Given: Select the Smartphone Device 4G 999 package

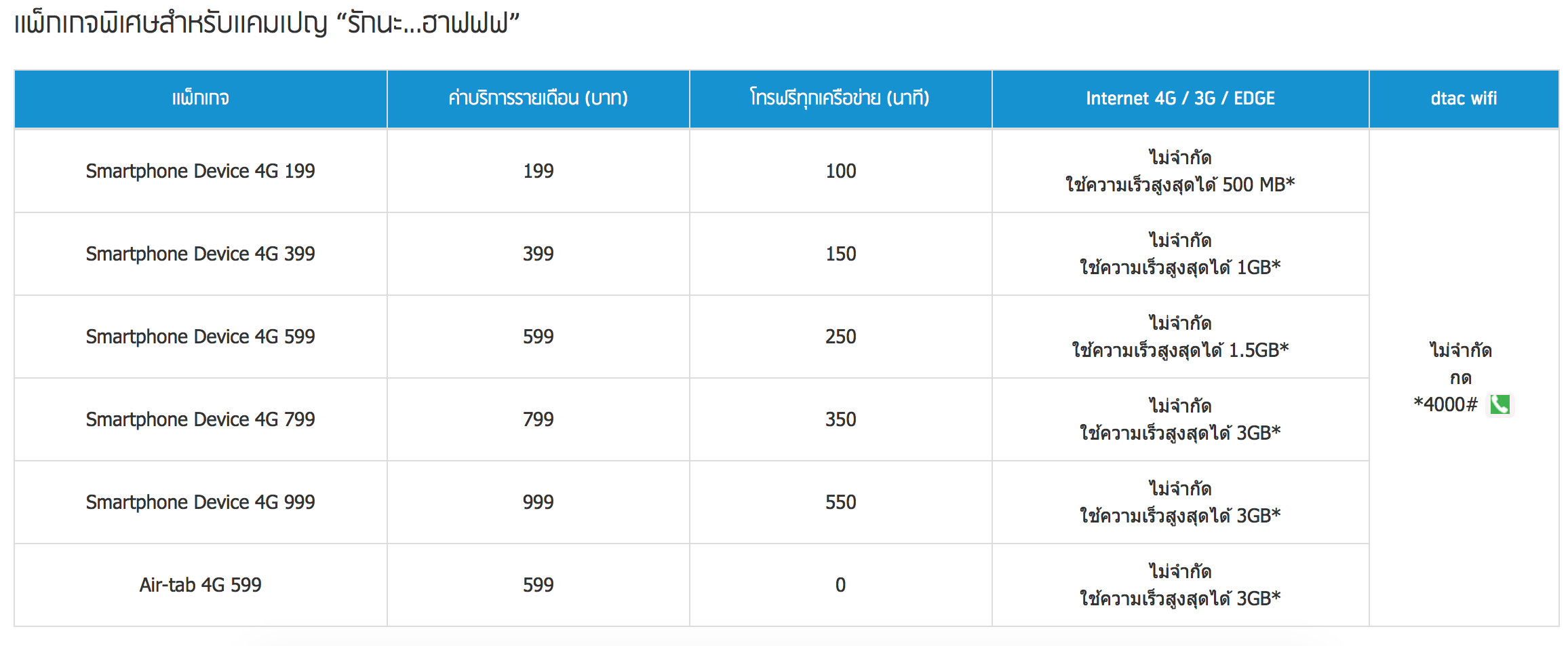Looking at the screenshot, I should (x=200, y=502).
